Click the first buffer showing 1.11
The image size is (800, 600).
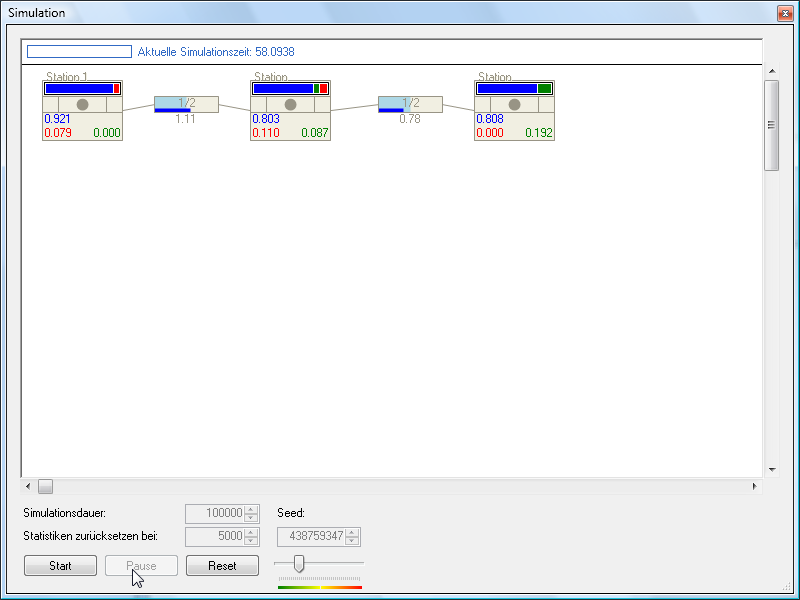point(185,104)
